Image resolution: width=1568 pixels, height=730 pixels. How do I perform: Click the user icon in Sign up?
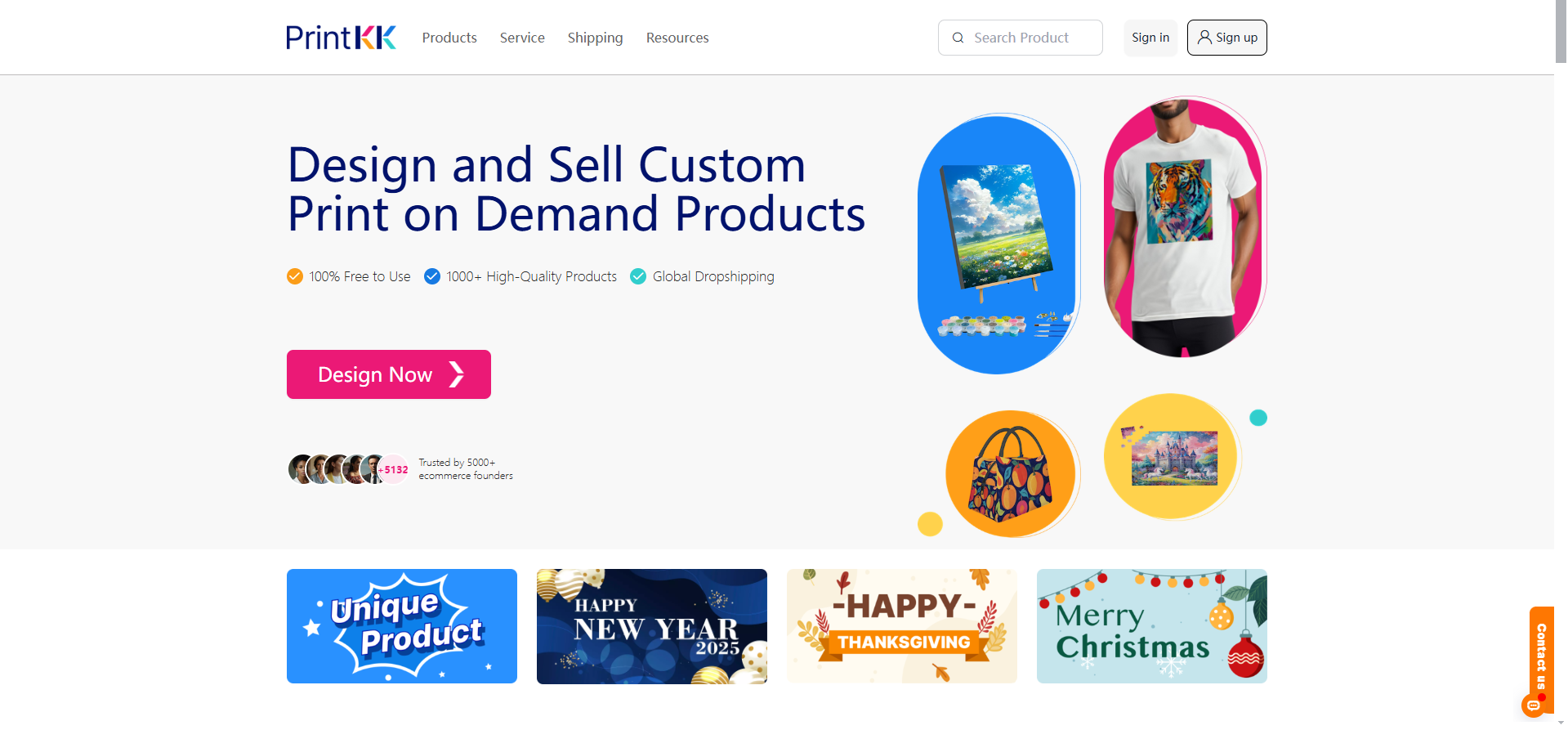(x=1204, y=37)
